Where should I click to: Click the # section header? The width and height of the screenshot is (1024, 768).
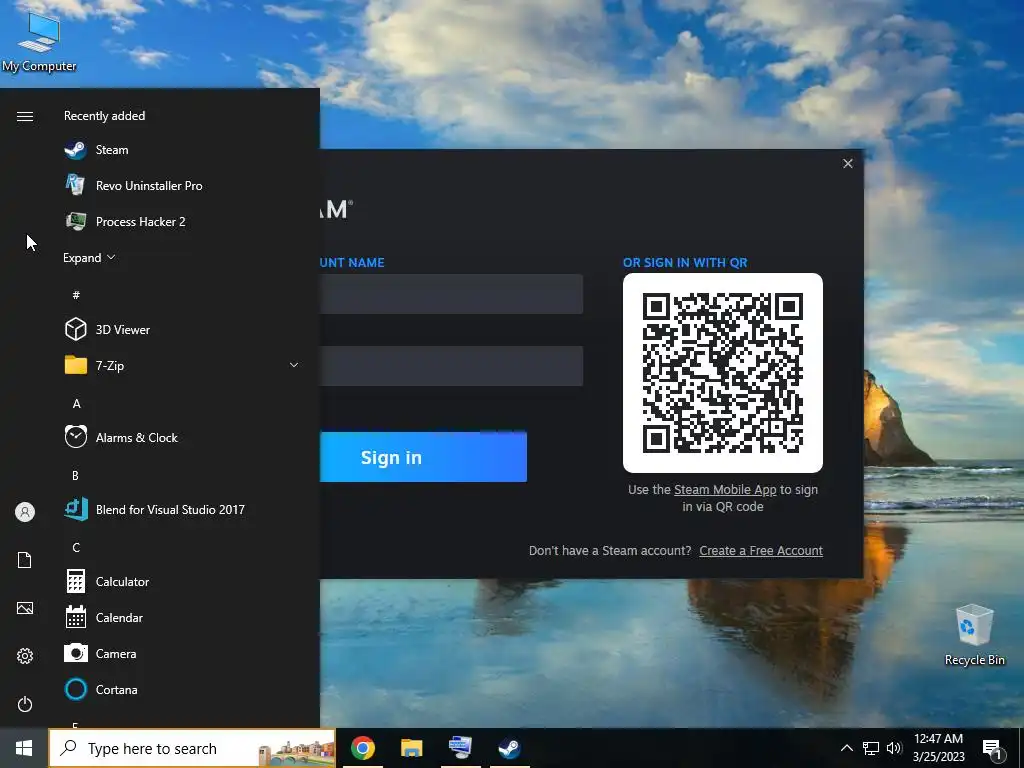pyautogui.click(x=76, y=295)
